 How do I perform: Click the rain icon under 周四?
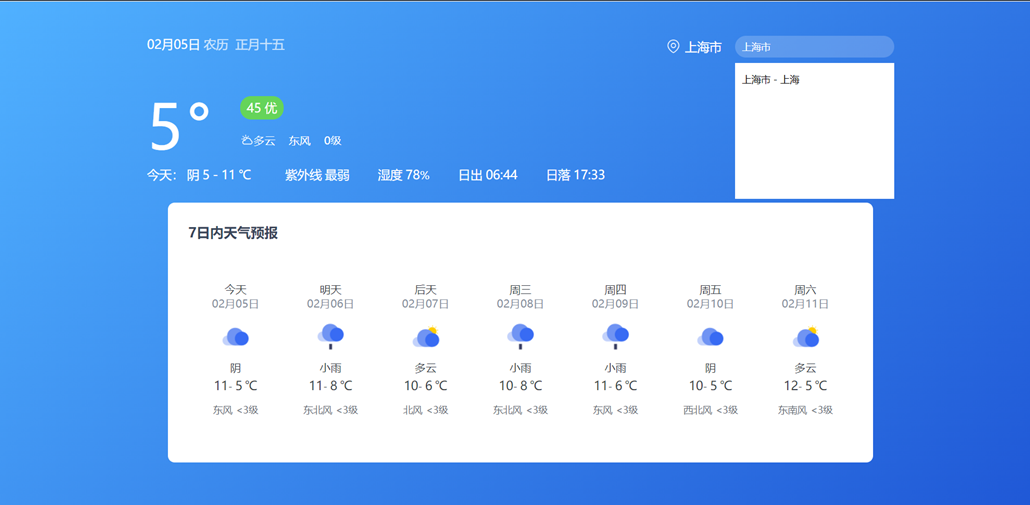(x=615, y=336)
